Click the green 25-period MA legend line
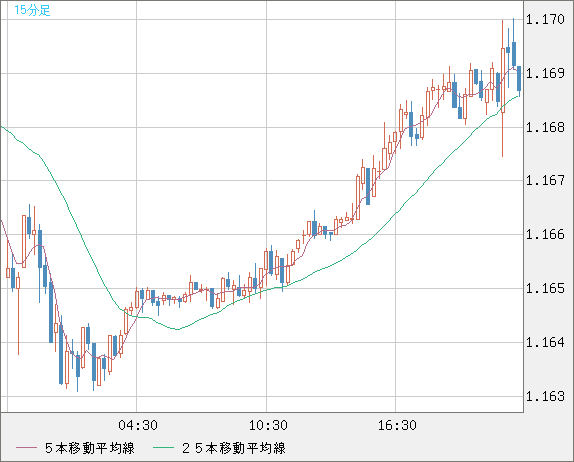Screen dimensions: 574x462 coord(163,448)
